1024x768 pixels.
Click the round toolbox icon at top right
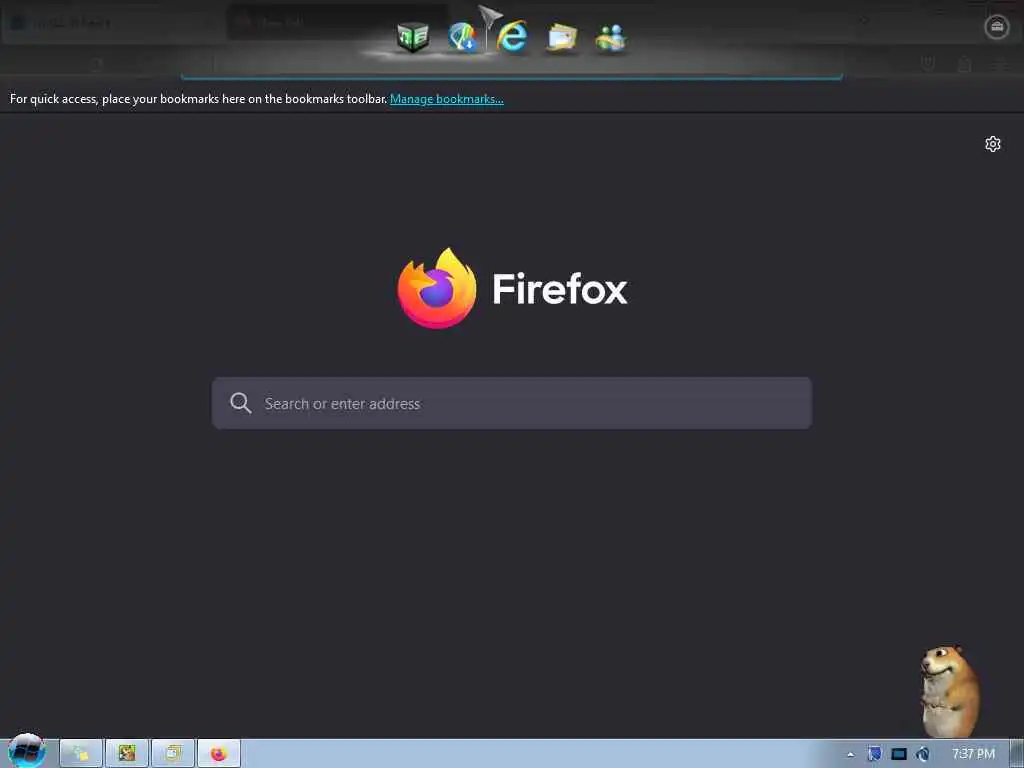coord(997,26)
